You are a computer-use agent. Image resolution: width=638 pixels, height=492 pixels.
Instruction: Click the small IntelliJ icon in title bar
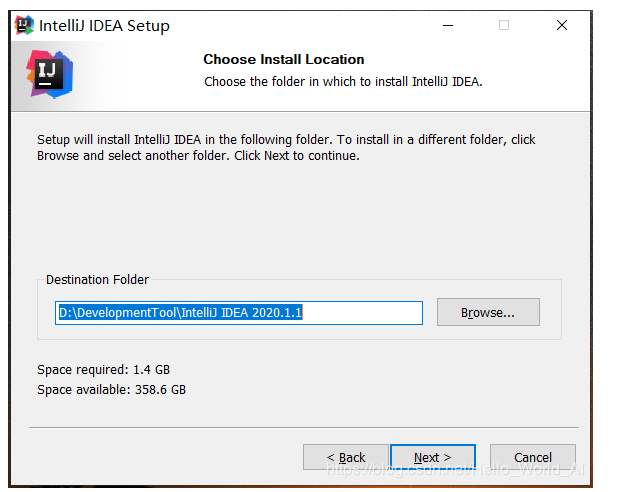[x=24, y=25]
